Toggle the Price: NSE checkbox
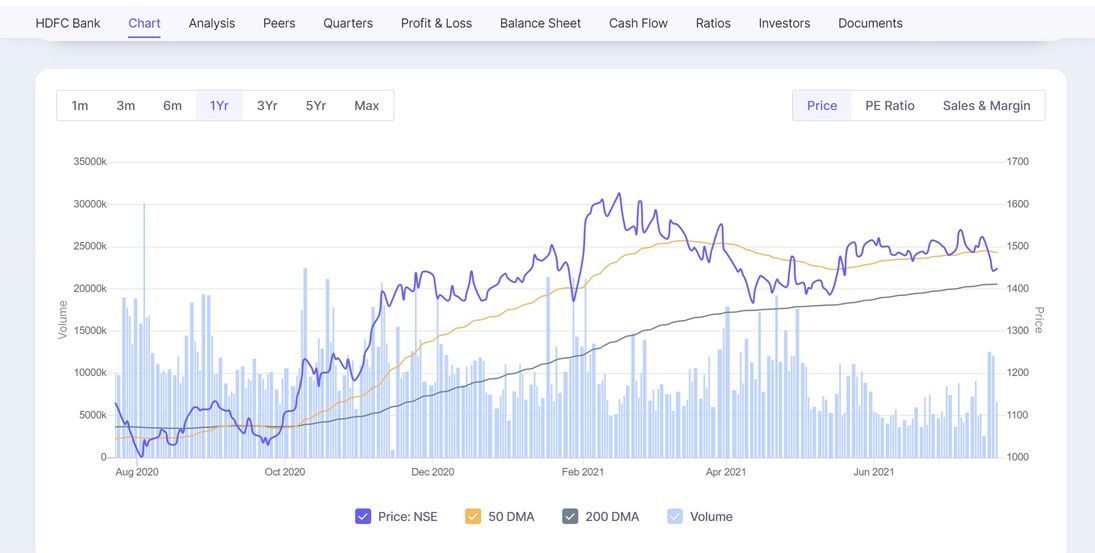This screenshot has width=1095, height=553. tap(363, 517)
